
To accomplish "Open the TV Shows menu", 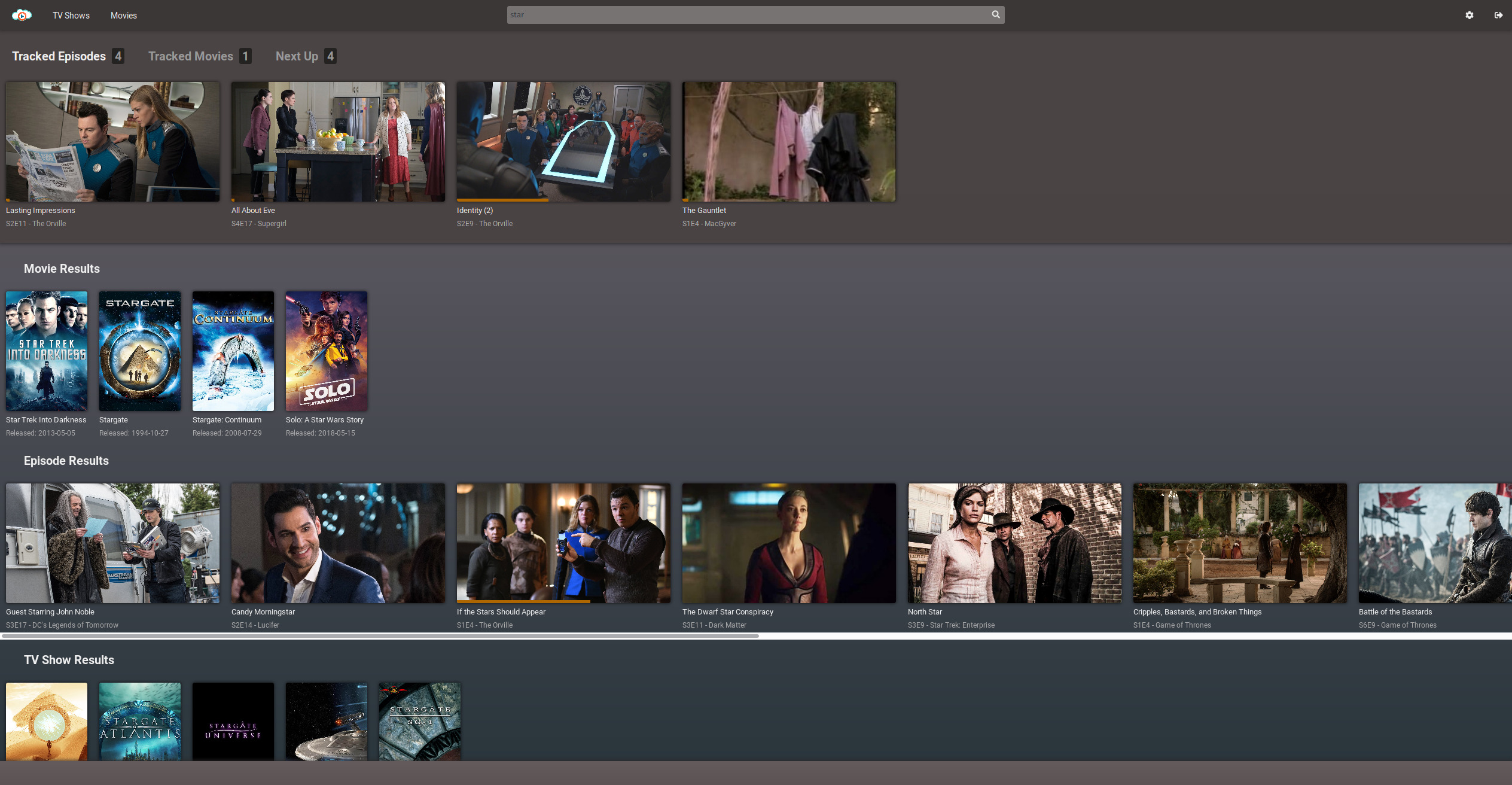I will click(x=71, y=16).
